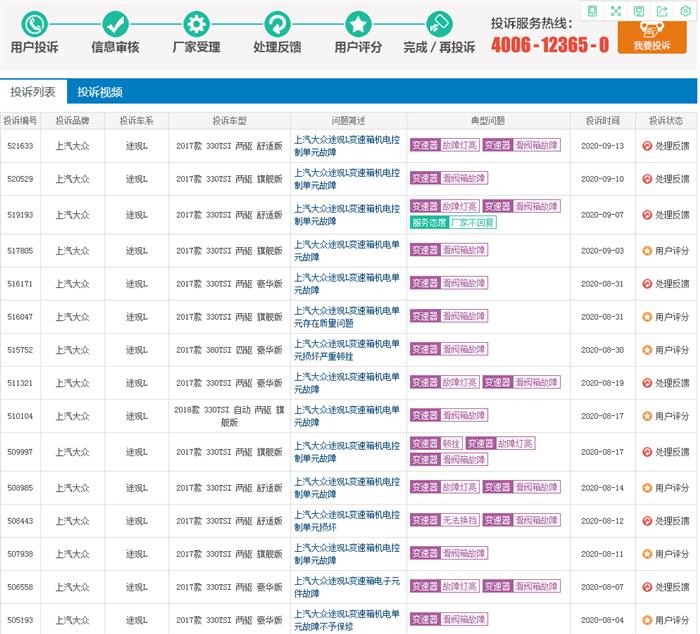Click the 完成/再投诉 step icon
Viewport: 700px width, 634px height.
pos(439,24)
